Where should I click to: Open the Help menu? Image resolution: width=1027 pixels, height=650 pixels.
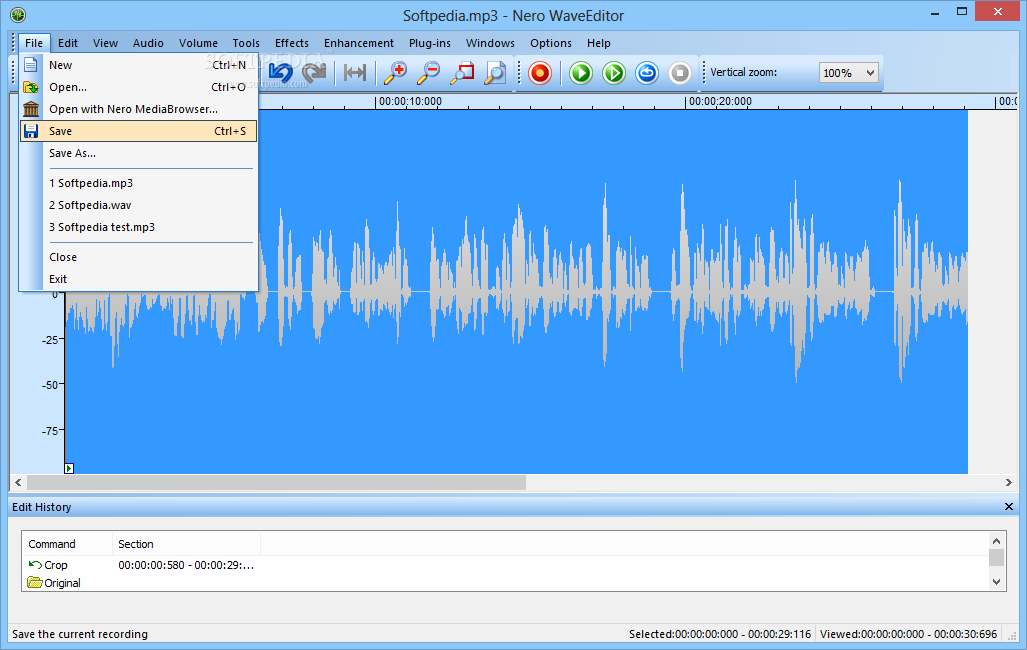[x=599, y=43]
